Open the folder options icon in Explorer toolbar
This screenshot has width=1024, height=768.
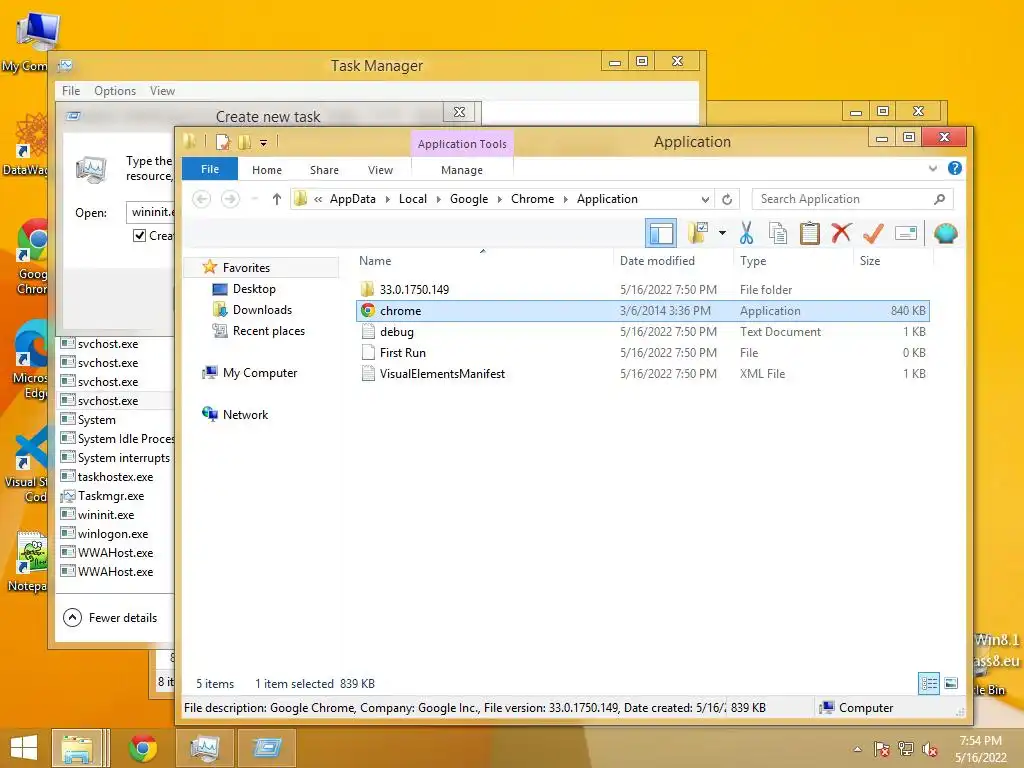[697, 232]
